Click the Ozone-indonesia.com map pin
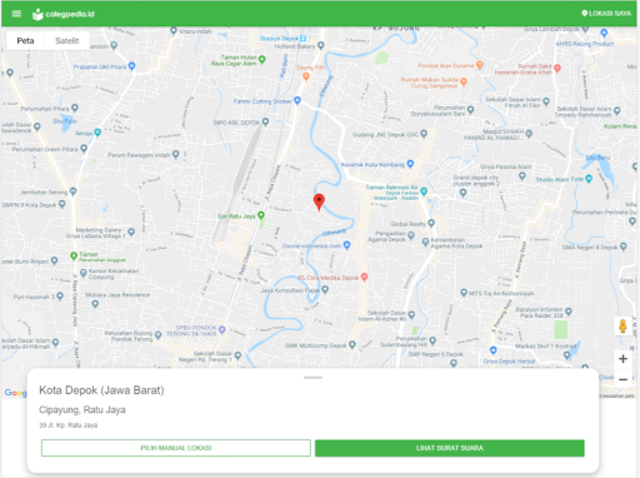This screenshot has height=478, width=640. (347, 245)
